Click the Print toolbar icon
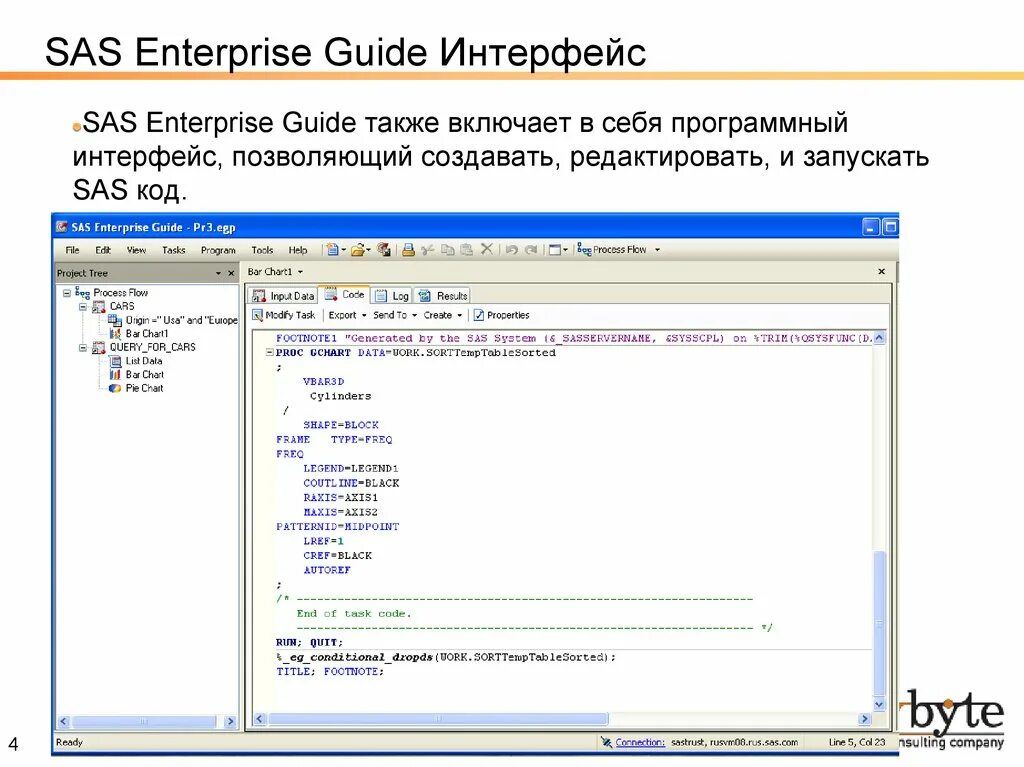 (x=408, y=250)
